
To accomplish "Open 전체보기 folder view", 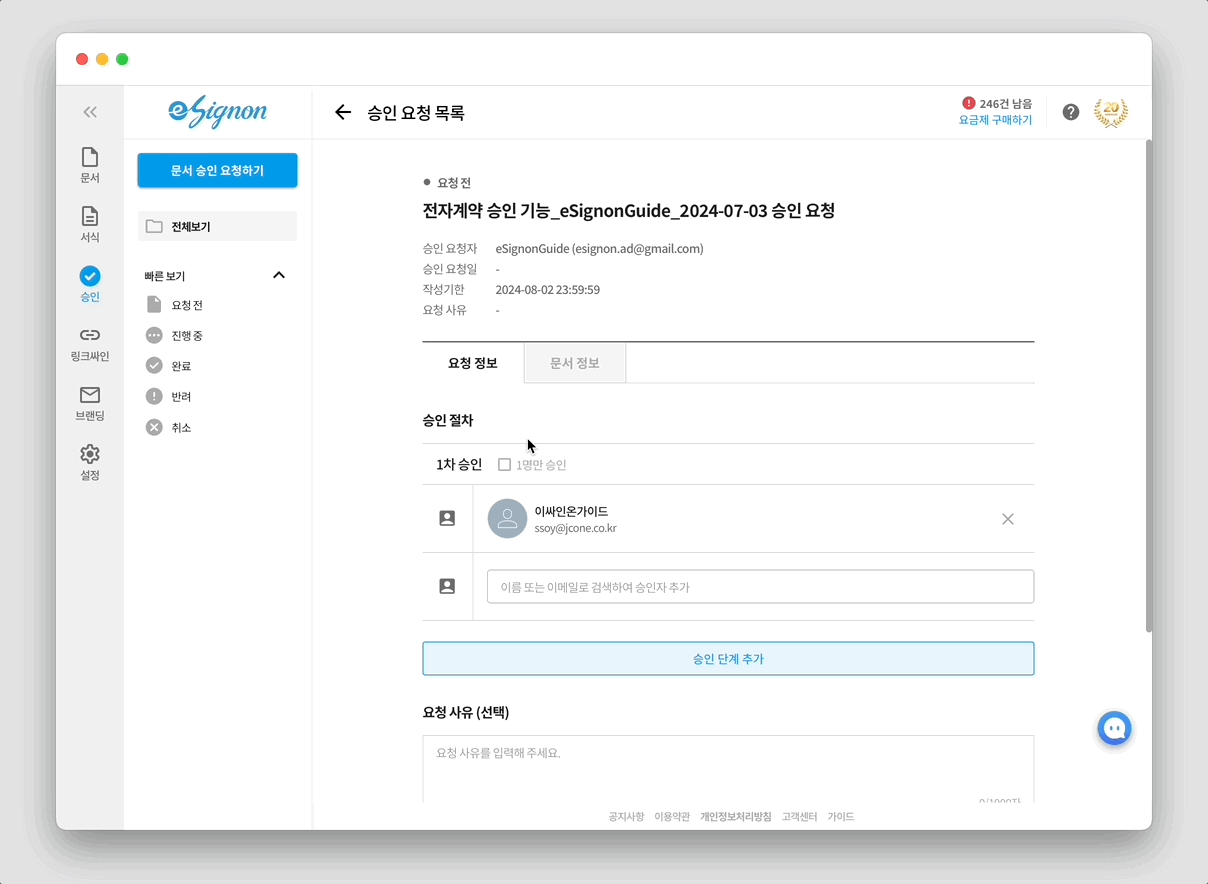I will point(217,226).
